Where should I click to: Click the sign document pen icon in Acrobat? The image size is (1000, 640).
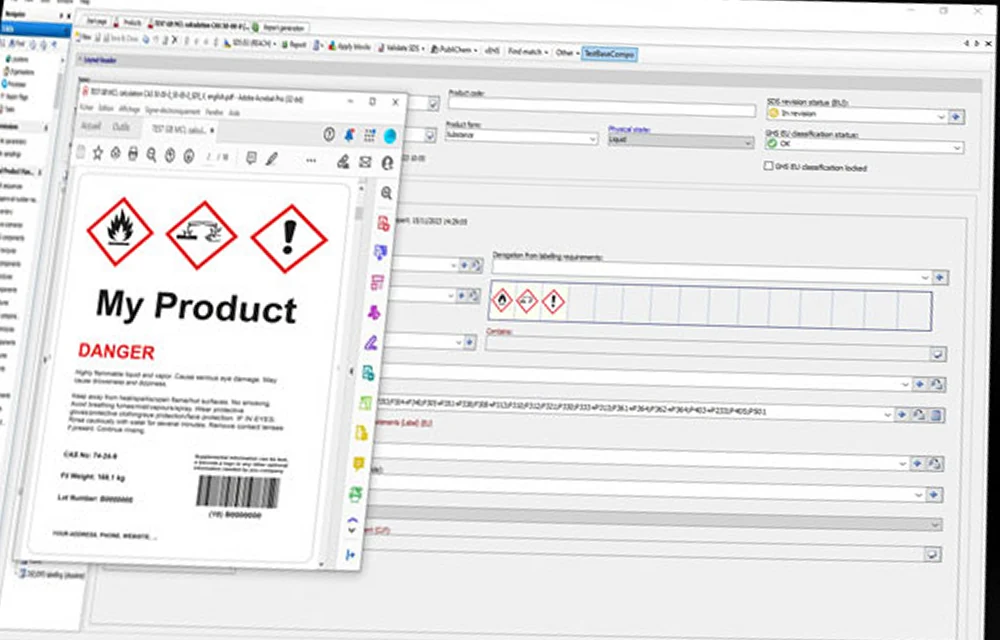[343, 161]
